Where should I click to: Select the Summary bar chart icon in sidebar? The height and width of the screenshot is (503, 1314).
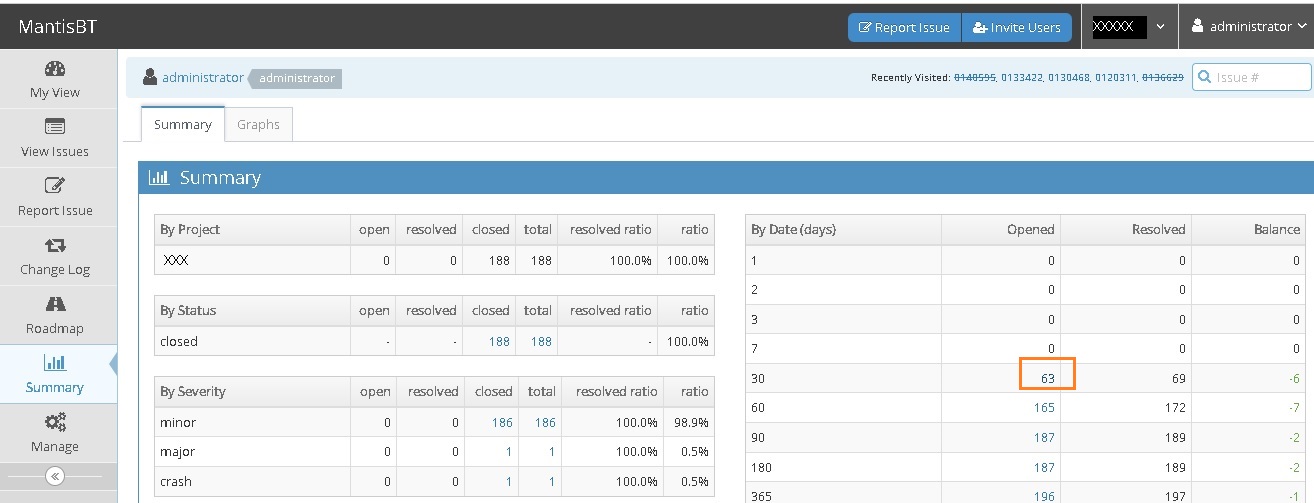click(55, 363)
